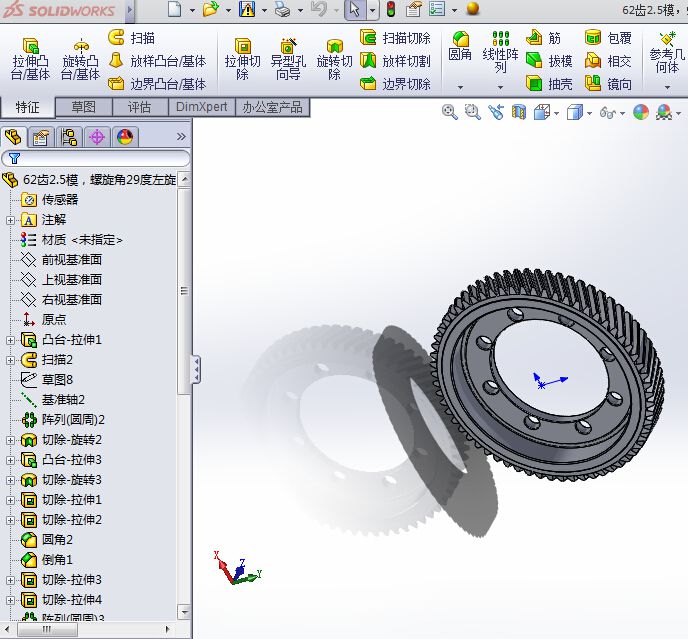Click the Edit Appearance color ball icon
The width and height of the screenshot is (688, 639).
640,113
